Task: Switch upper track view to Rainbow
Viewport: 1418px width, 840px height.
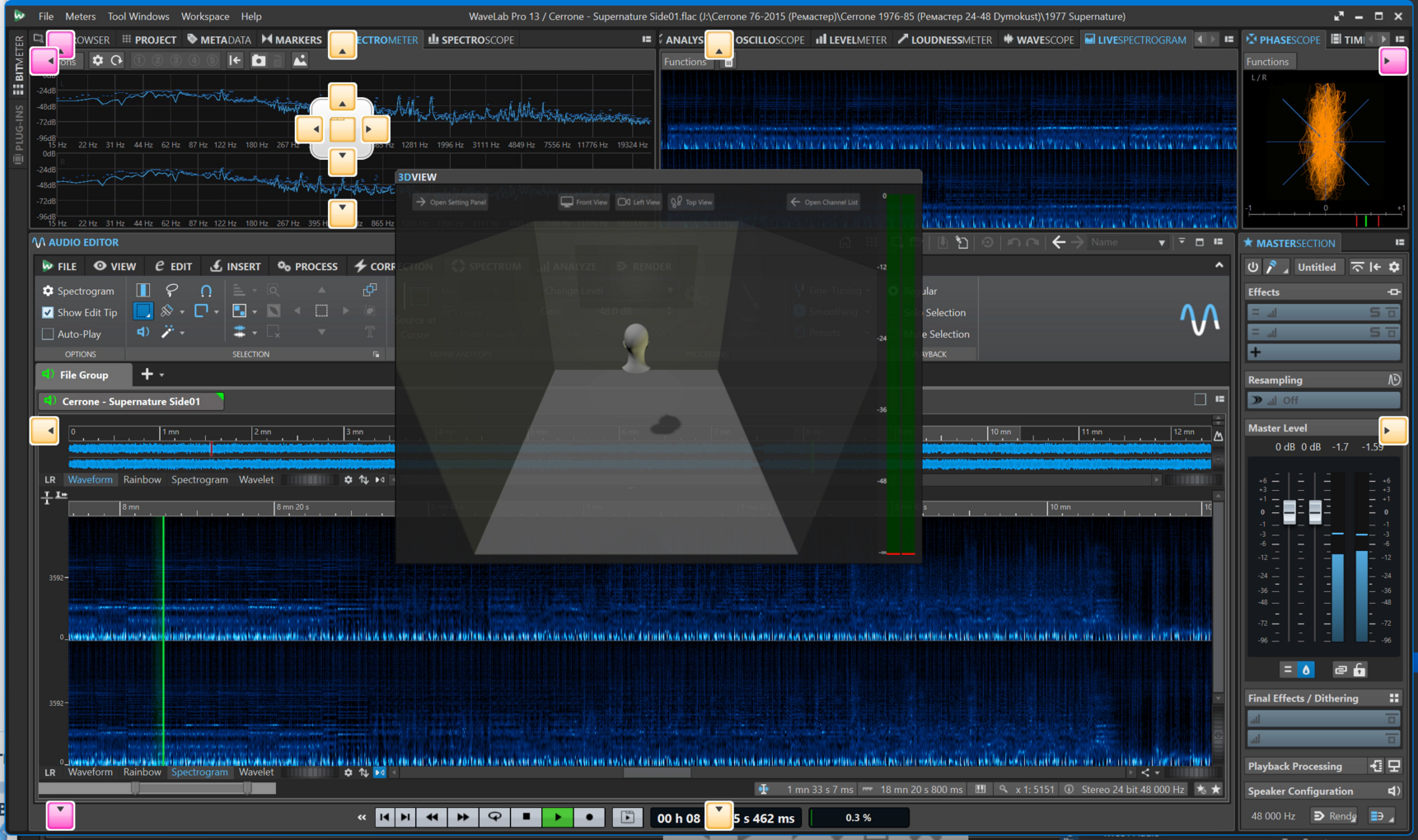Action: [x=142, y=479]
